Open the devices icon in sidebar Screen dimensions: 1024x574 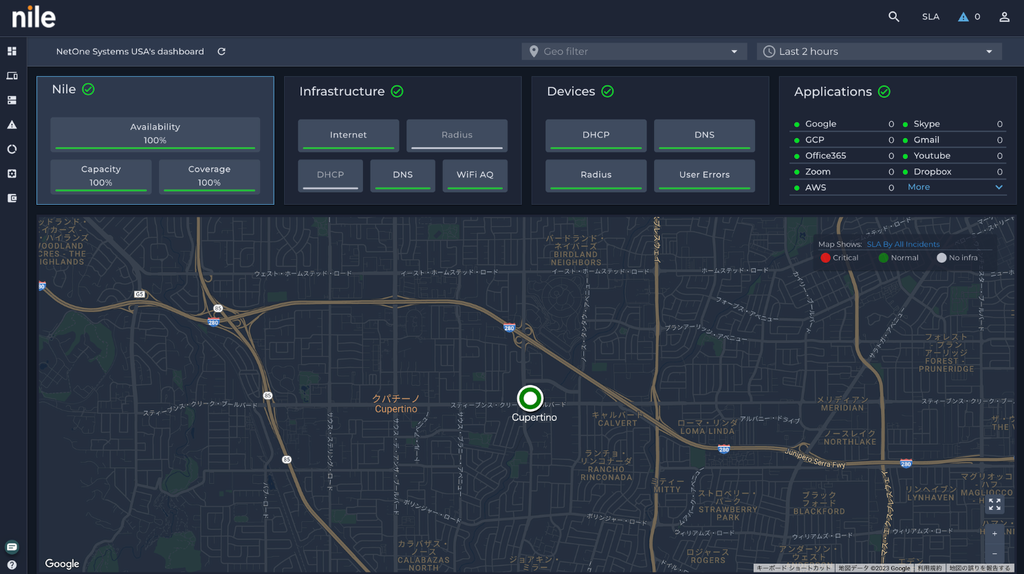click(x=12, y=76)
